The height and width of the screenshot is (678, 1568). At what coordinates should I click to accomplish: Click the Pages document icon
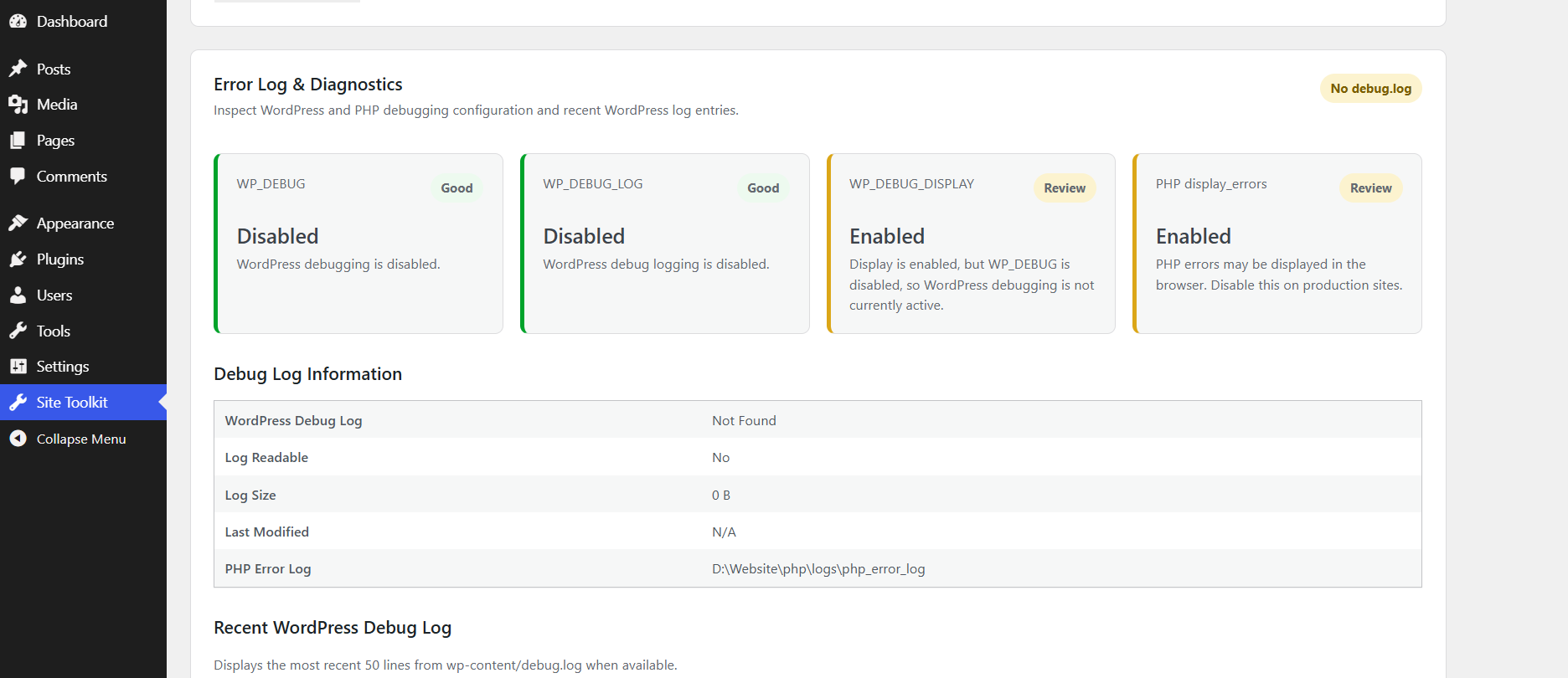click(18, 141)
